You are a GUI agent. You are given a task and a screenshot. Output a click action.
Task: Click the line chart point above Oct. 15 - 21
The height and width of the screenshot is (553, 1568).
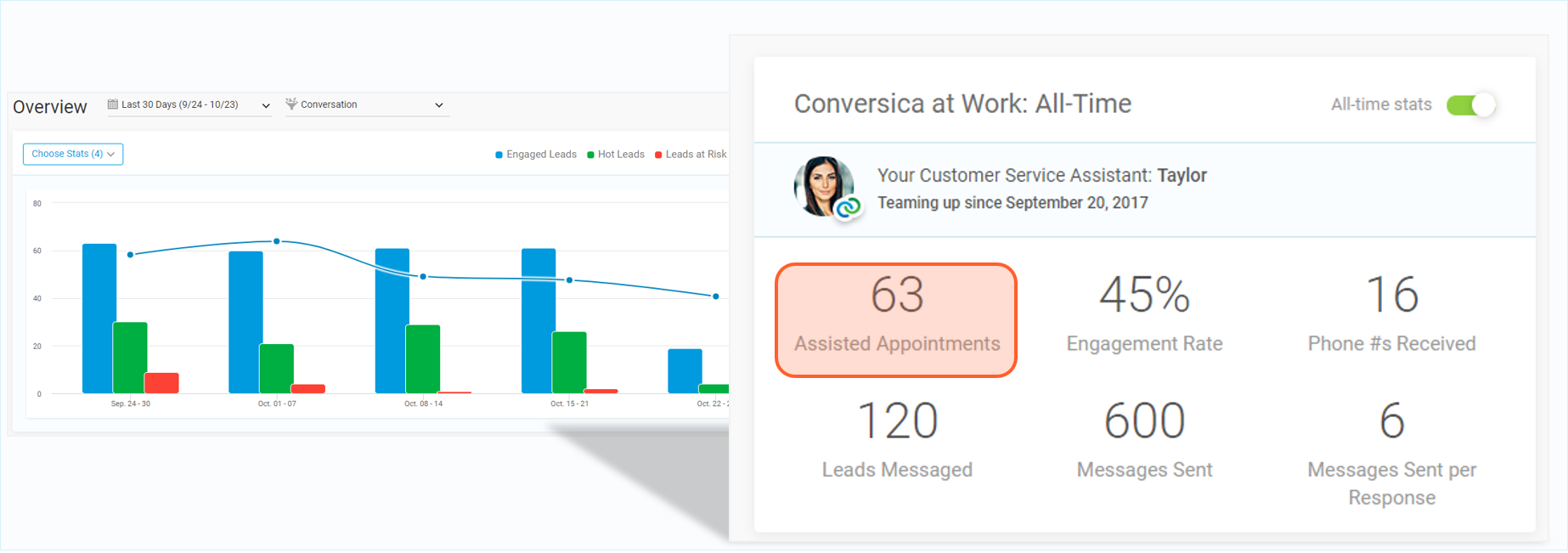569,279
